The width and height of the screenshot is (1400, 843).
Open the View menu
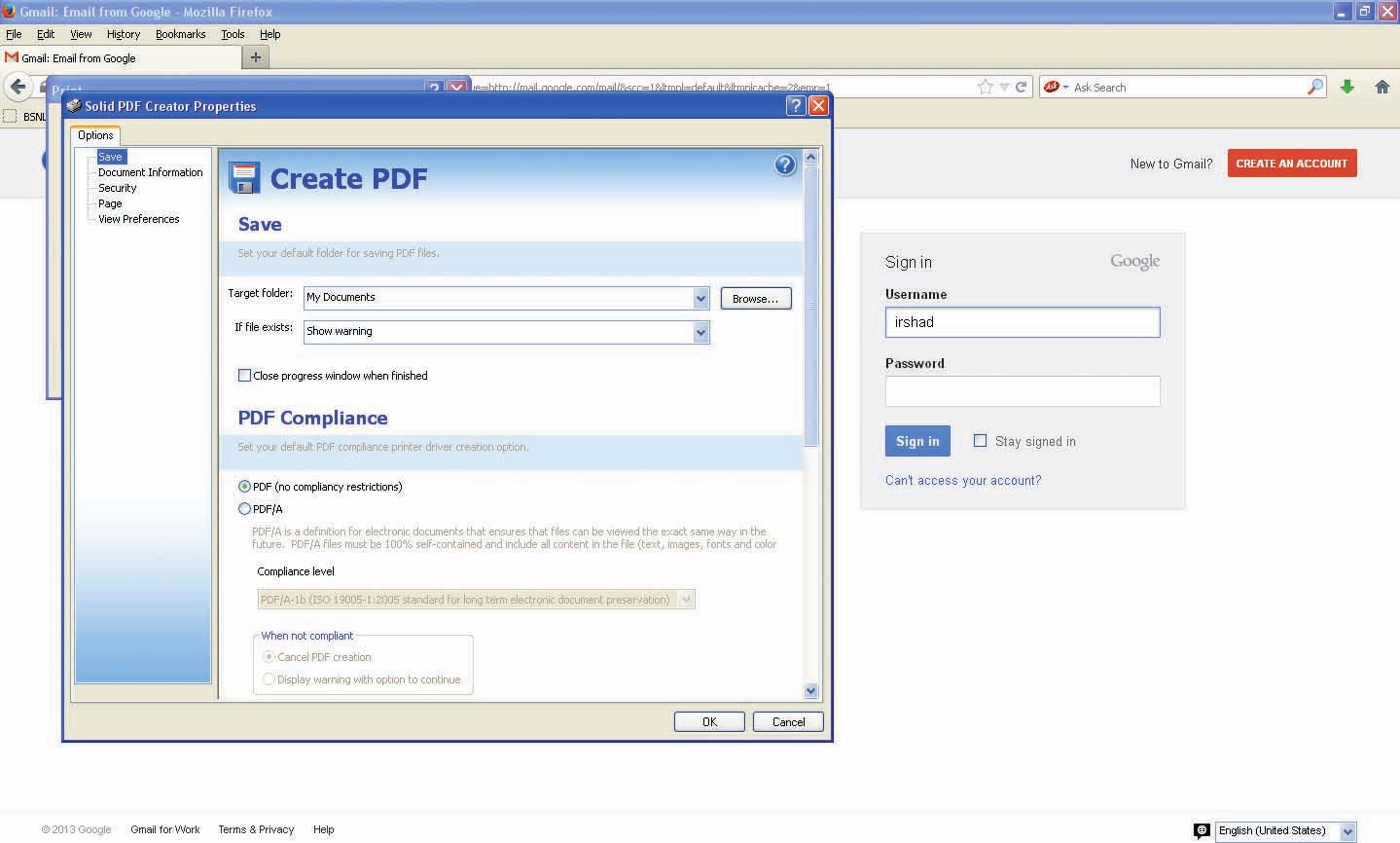[x=81, y=34]
